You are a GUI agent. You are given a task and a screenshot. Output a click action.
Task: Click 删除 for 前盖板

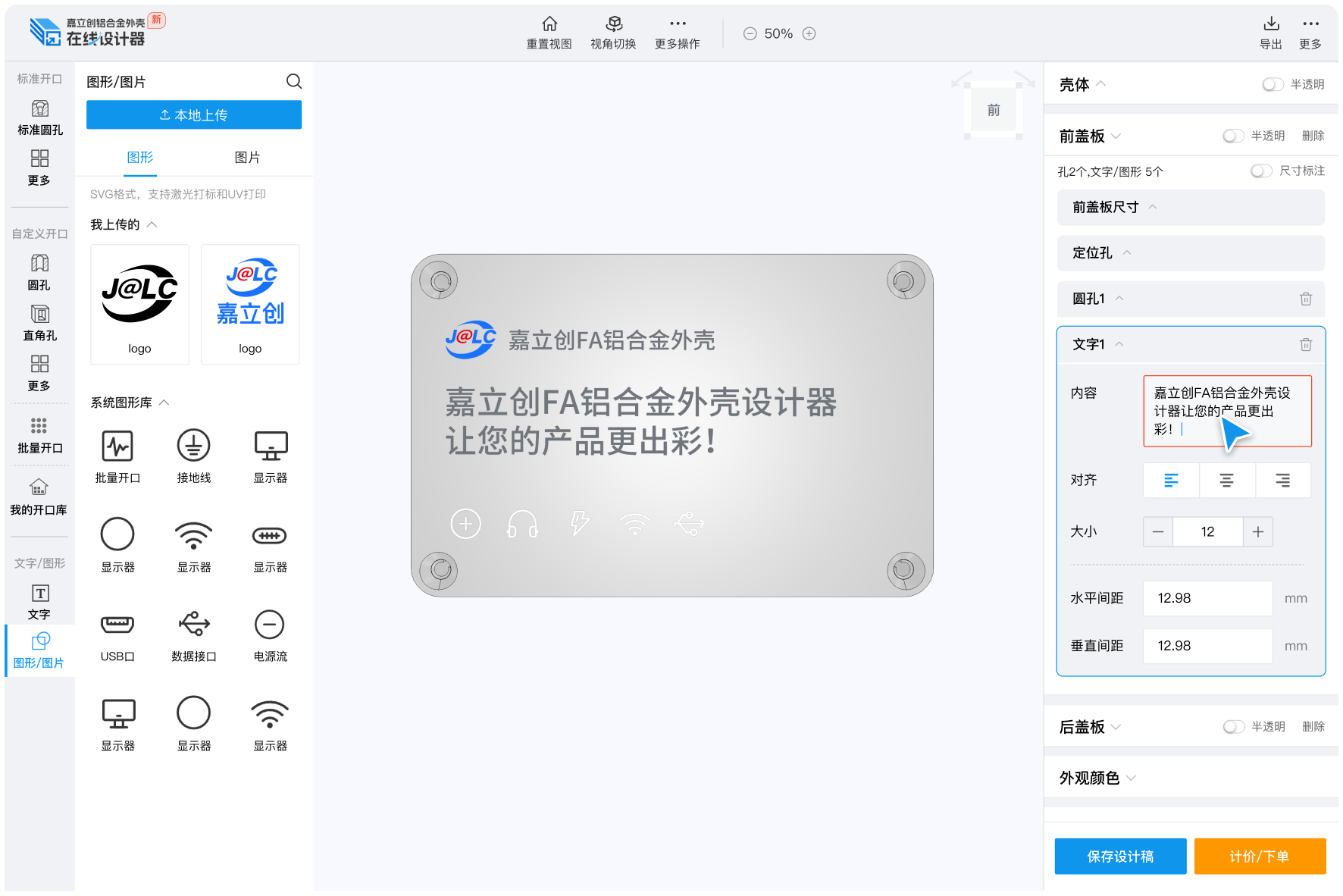1313,136
